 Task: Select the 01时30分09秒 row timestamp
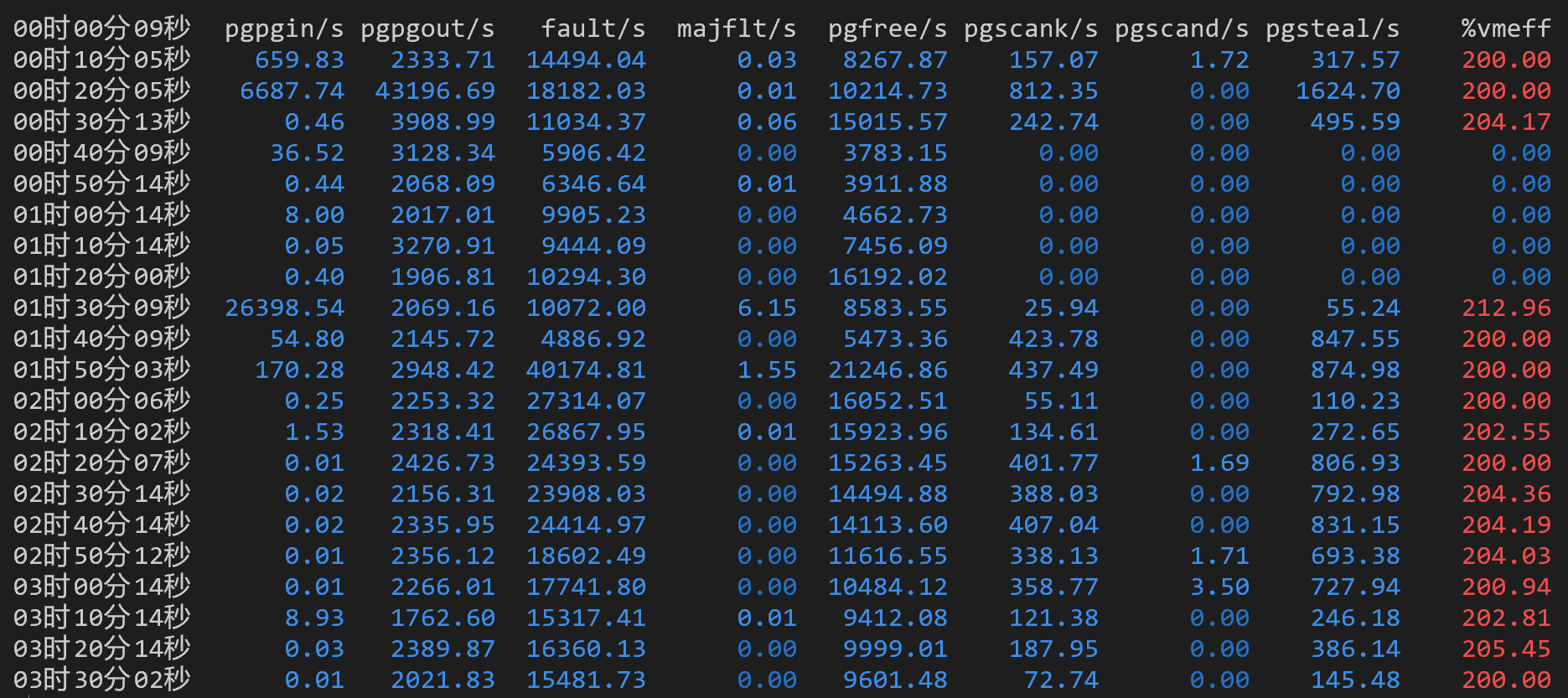(102, 308)
